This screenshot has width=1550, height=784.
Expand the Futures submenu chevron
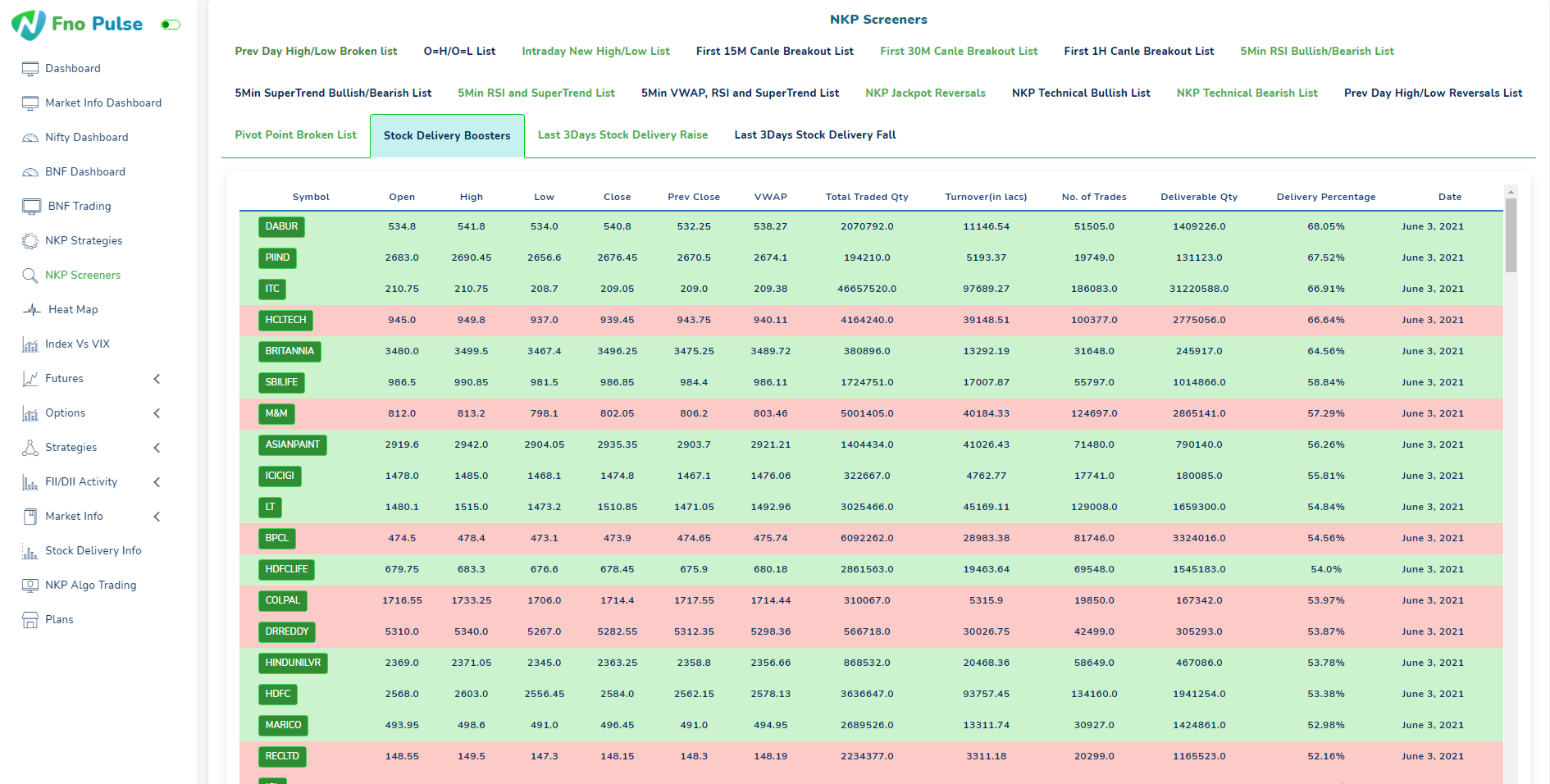tap(157, 379)
